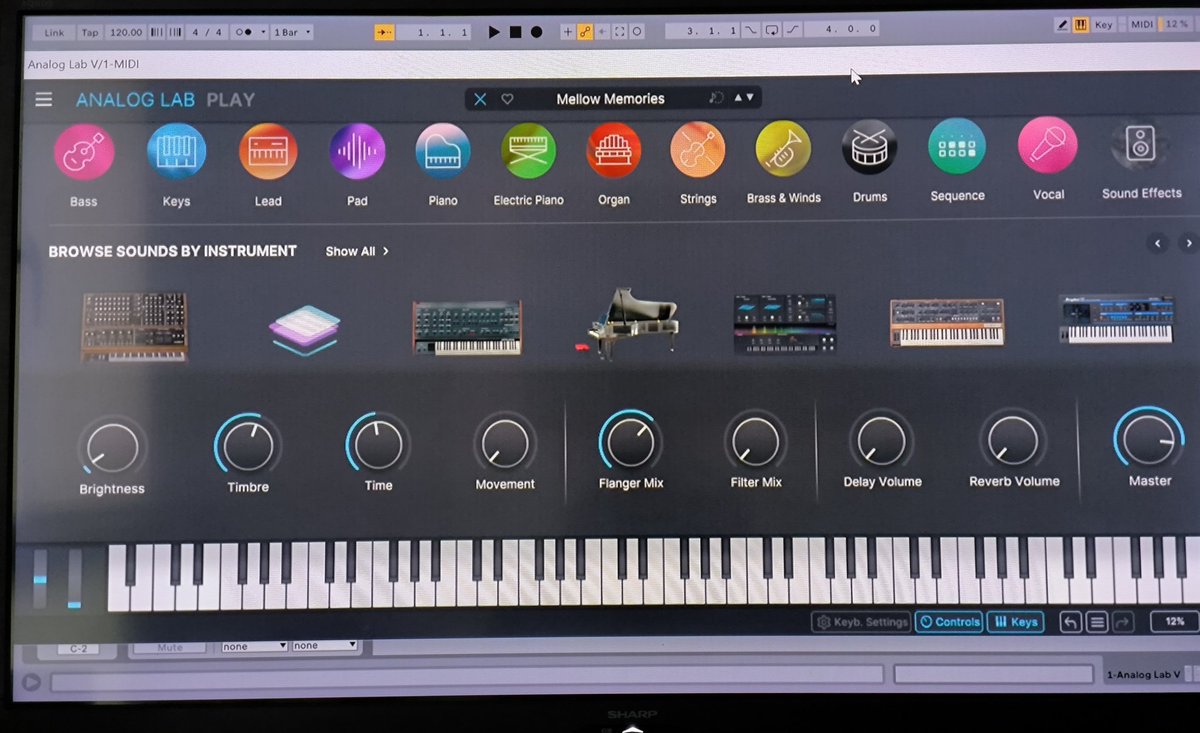Image resolution: width=1200 pixels, height=733 pixels.
Task: Click the Flanger Mix knob
Action: click(629, 441)
